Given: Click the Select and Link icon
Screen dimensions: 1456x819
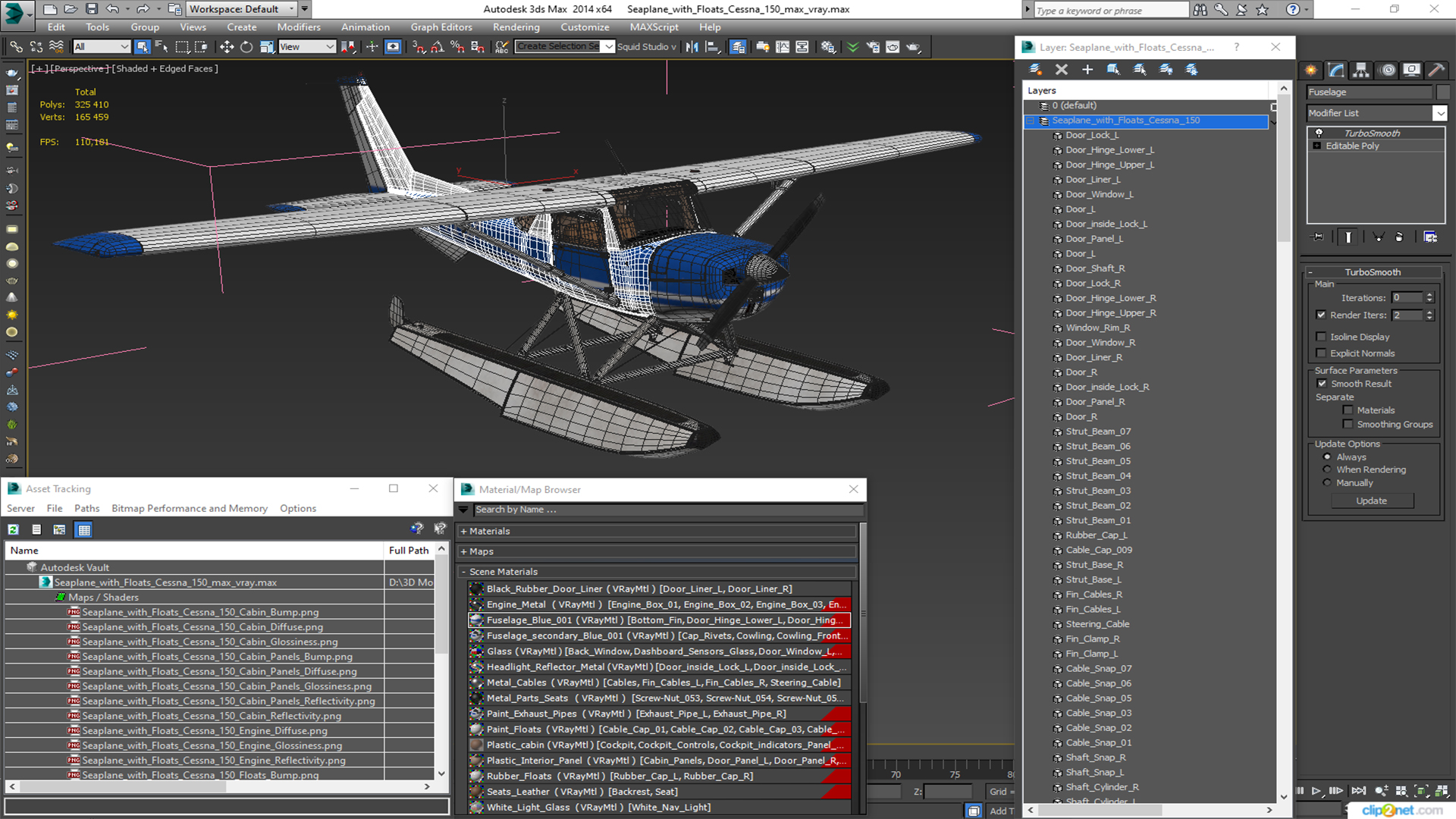Looking at the screenshot, I should point(16,47).
